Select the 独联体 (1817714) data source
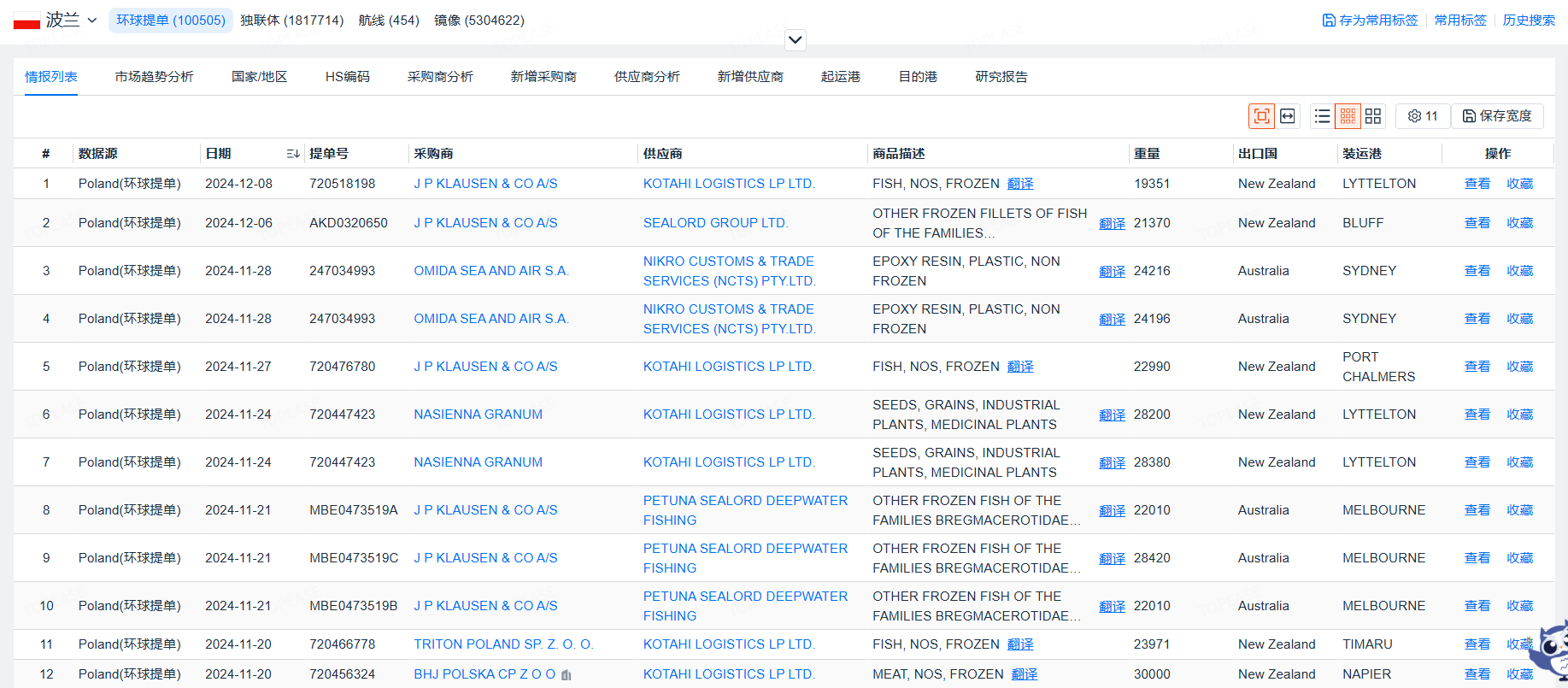Image resolution: width=1568 pixels, height=688 pixels. click(291, 20)
